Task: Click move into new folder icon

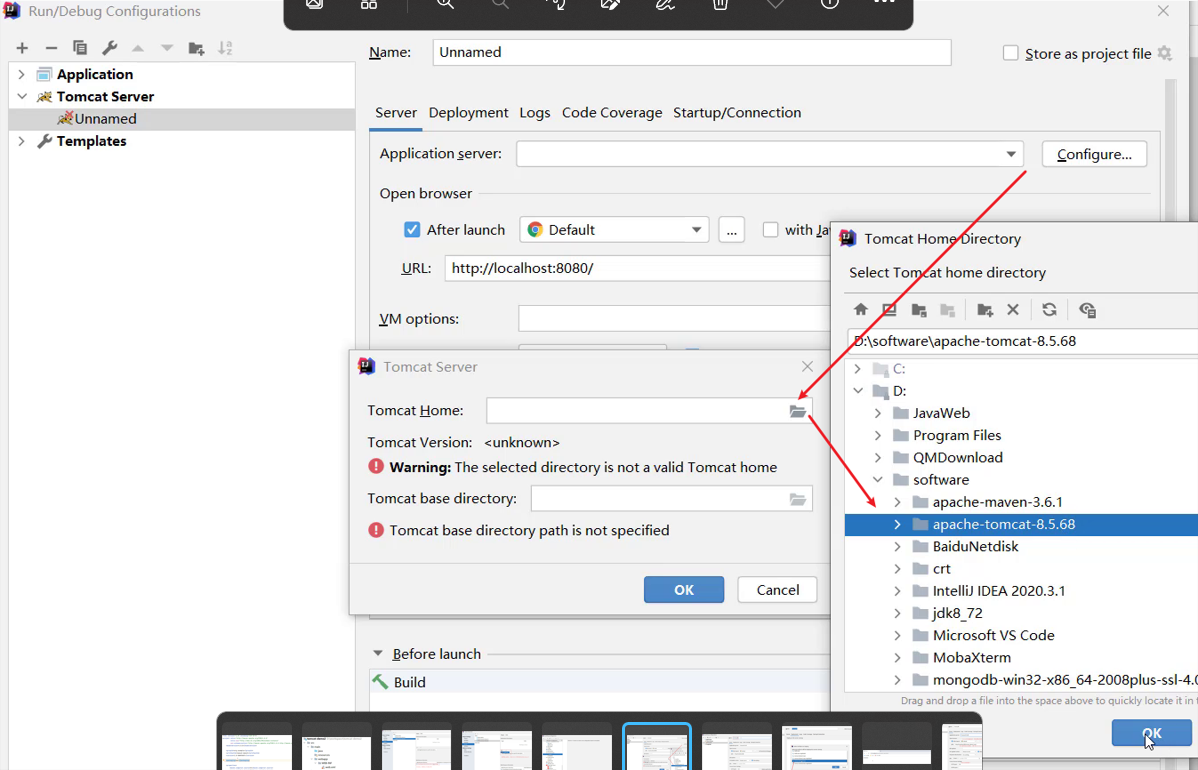Action: [196, 48]
